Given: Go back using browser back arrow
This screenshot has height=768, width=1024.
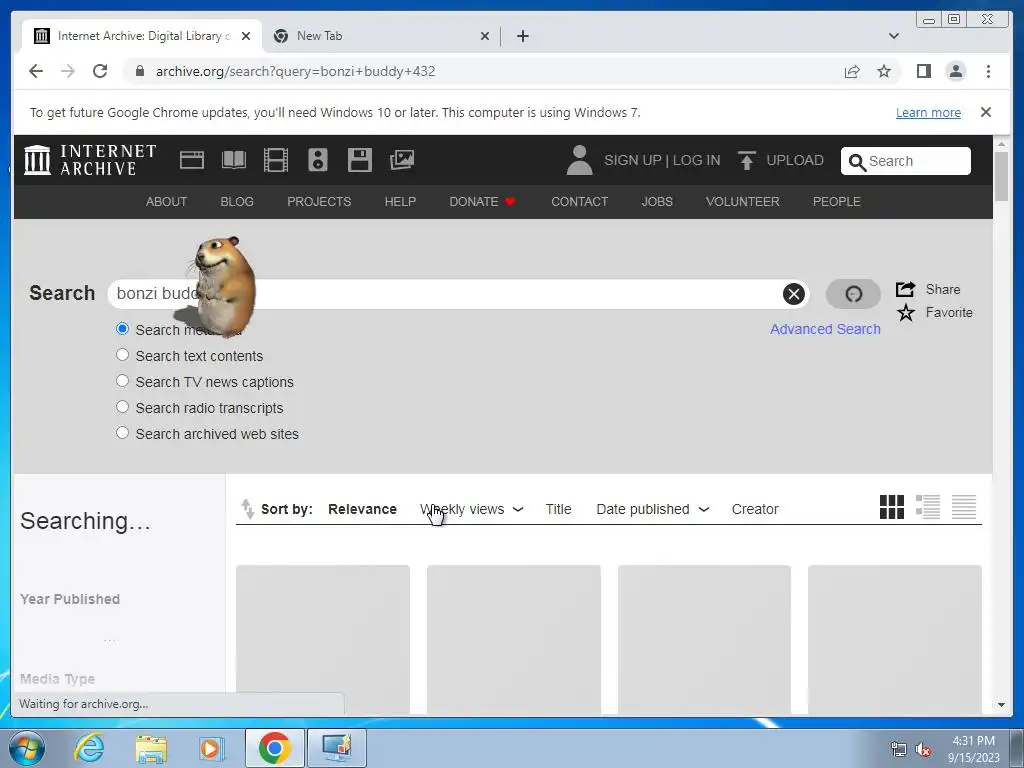Looking at the screenshot, I should tap(36, 71).
